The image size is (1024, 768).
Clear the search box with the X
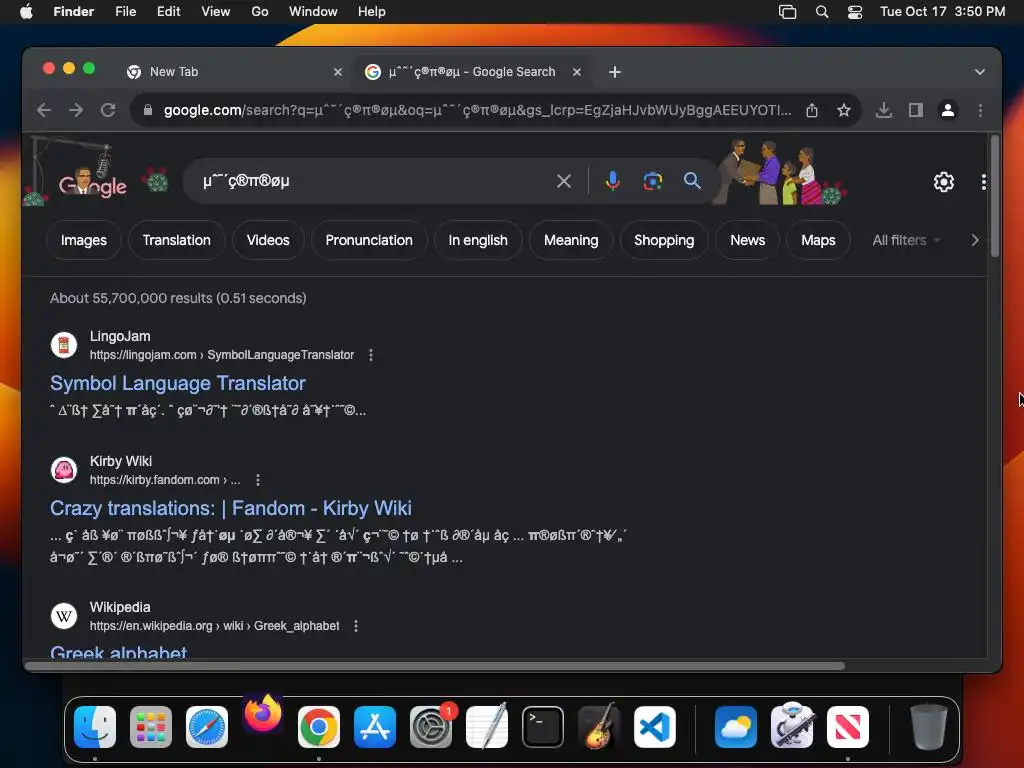coord(564,181)
